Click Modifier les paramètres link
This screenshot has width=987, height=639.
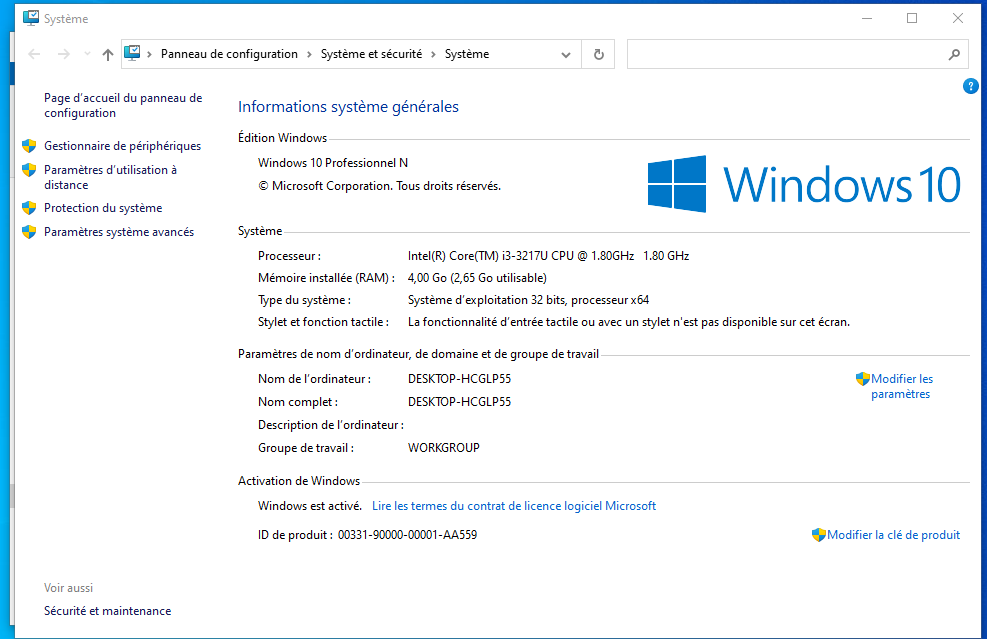pyautogui.click(x=901, y=386)
